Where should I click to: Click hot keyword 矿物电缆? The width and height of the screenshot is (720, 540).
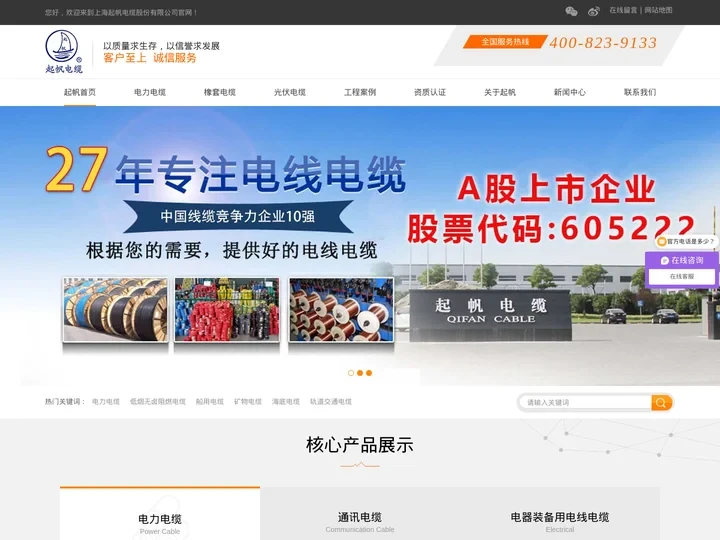point(248,402)
